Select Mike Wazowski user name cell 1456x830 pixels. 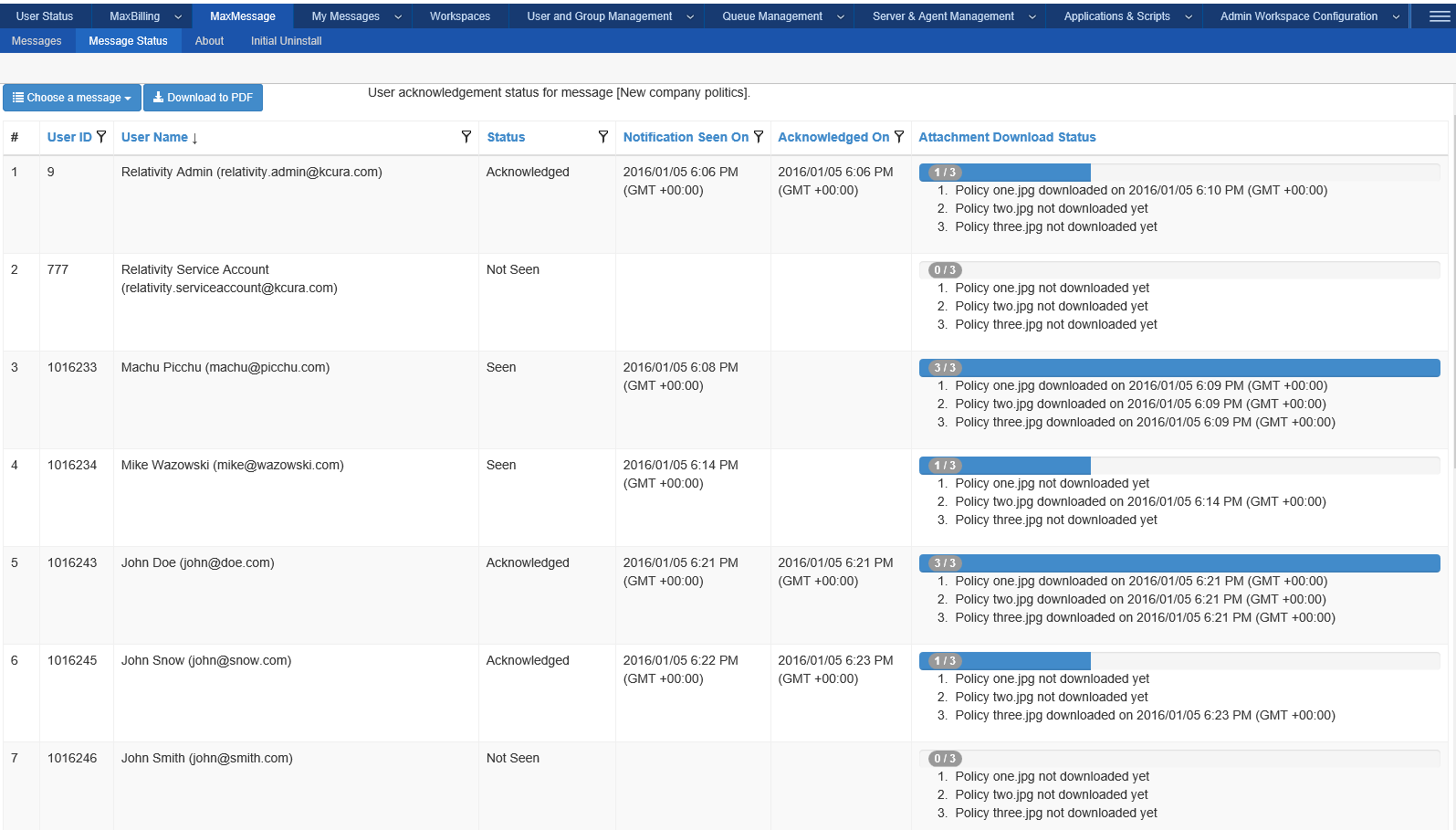(x=296, y=498)
